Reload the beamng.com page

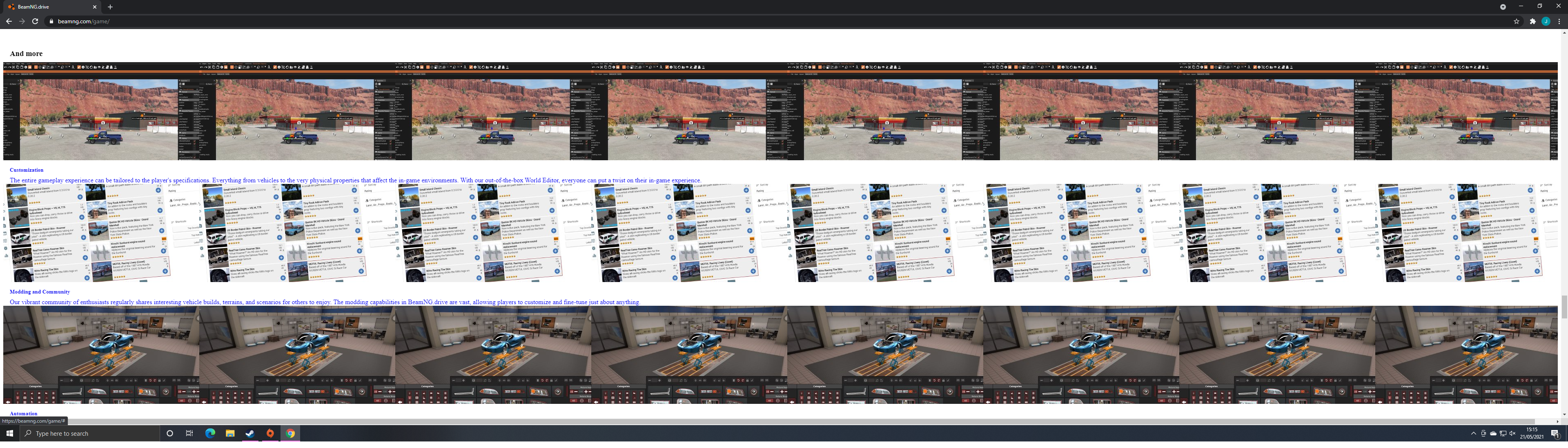[35, 21]
